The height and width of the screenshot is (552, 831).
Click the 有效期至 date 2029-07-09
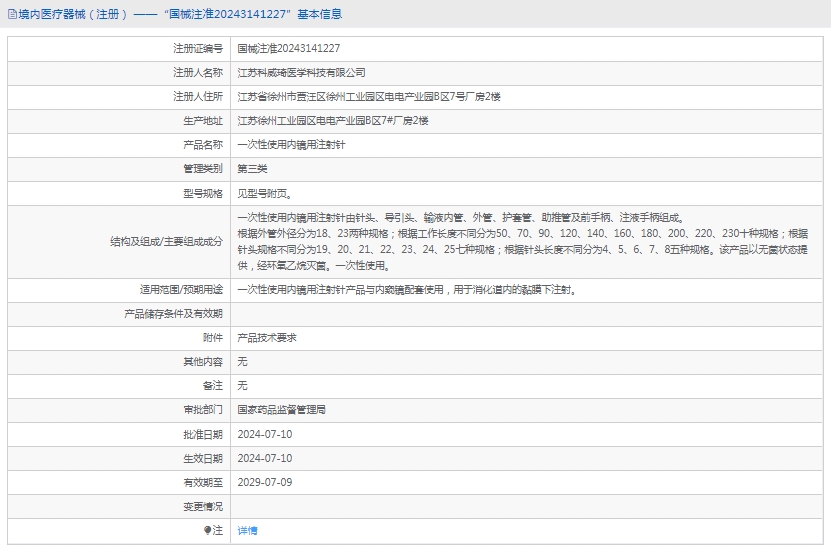pyautogui.click(x=265, y=482)
